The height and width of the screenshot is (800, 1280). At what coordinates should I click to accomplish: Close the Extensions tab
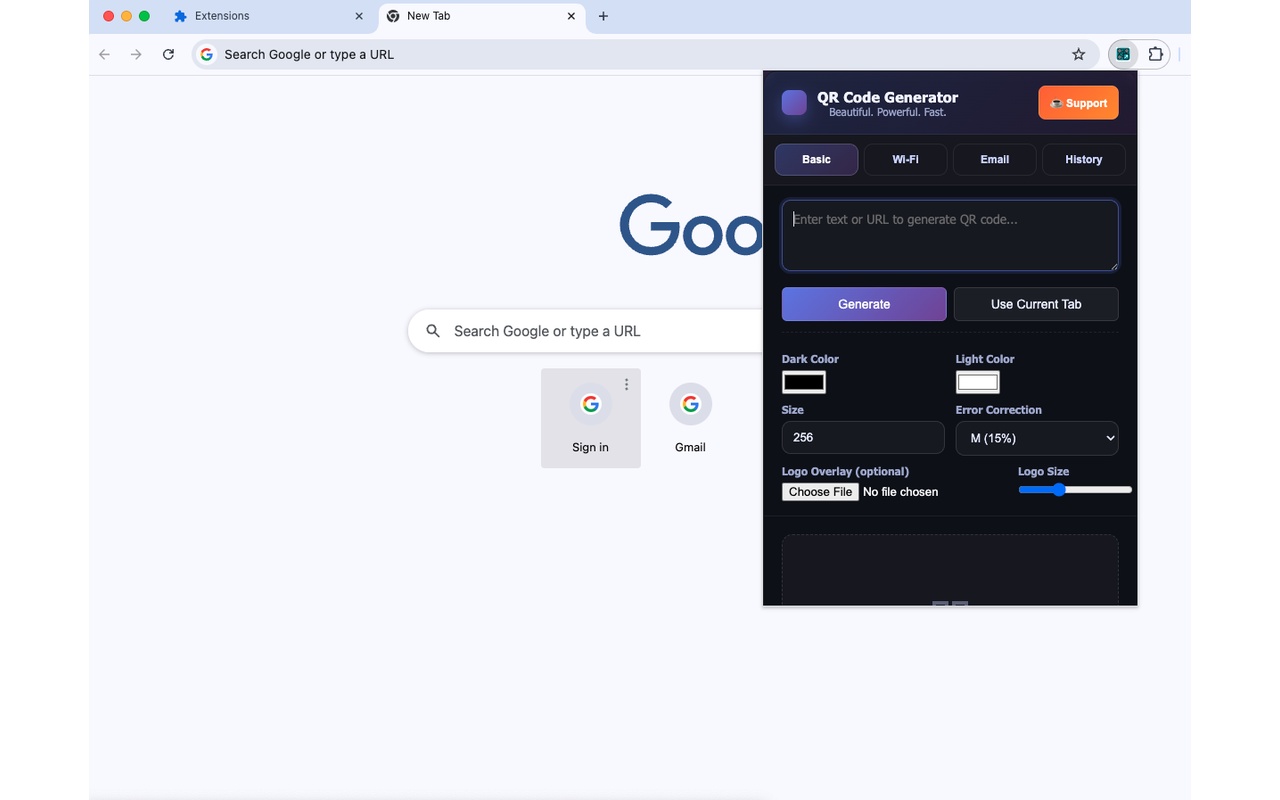[359, 16]
